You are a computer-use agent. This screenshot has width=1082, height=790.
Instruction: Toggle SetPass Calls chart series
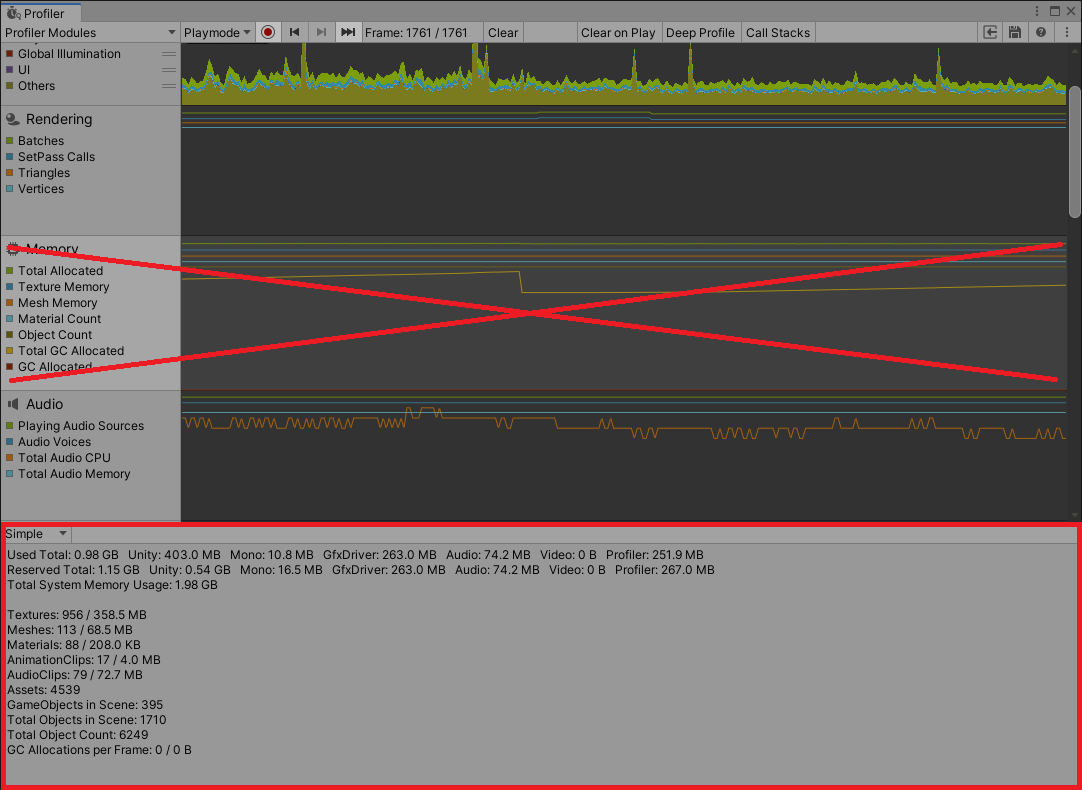click(10, 157)
